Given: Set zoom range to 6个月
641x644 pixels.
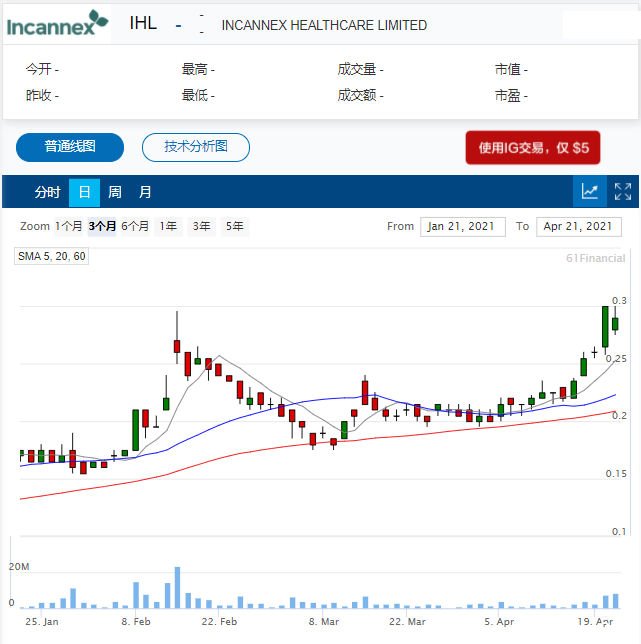Looking at the screenshot, I should (x=135, y=226).
